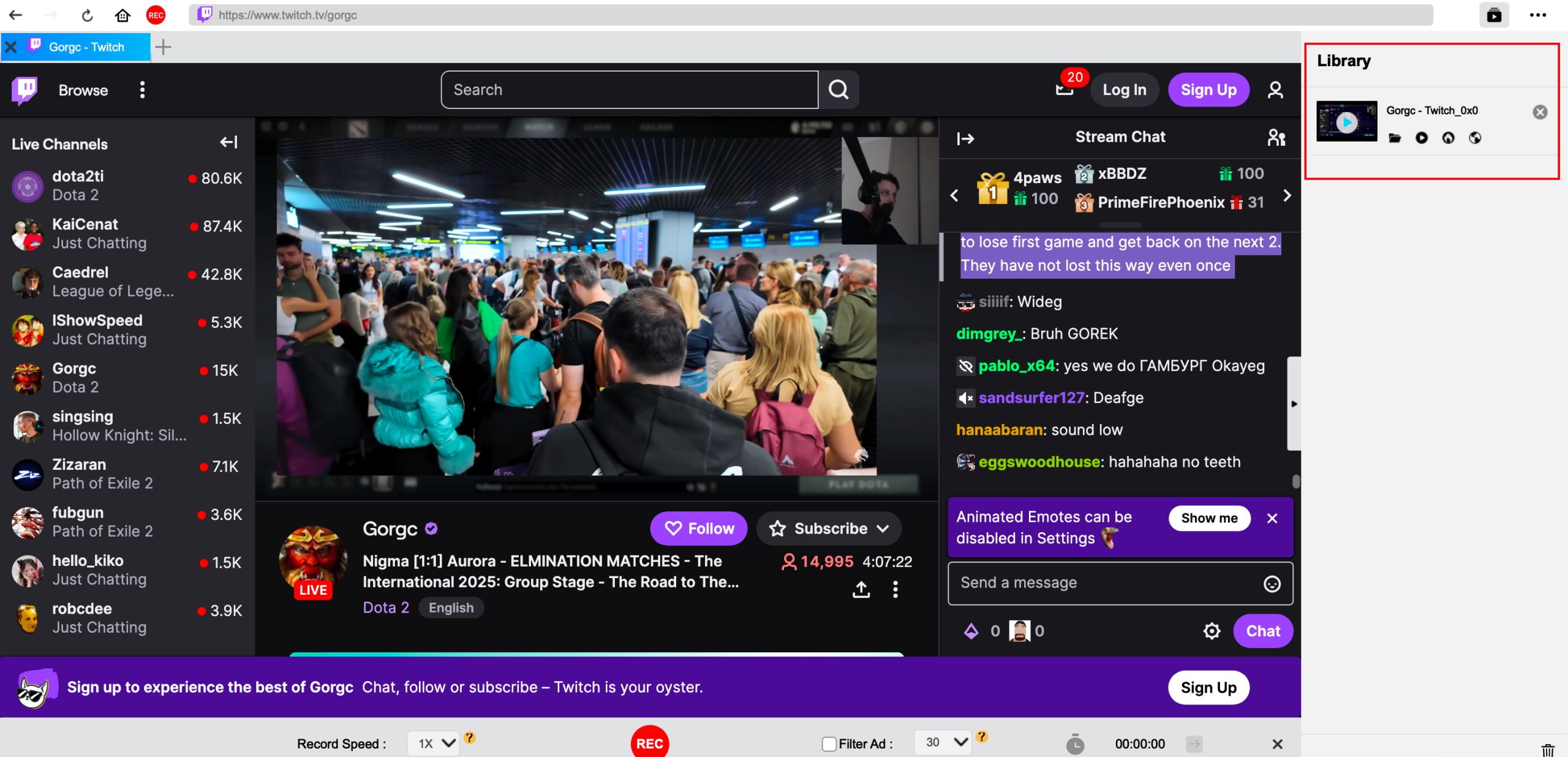Image resolution: width=1568 pixels, height=757 pixels.
Task: Open the Dota 2 category link
Action: click(386, 608)
